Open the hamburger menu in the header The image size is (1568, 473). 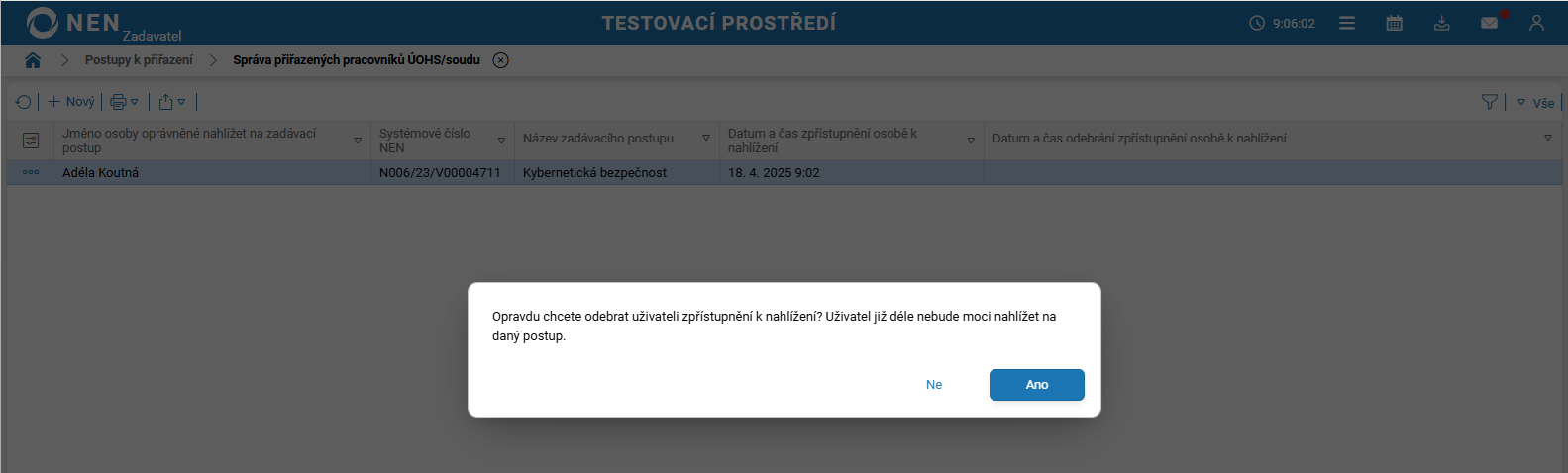[1347, 23]
